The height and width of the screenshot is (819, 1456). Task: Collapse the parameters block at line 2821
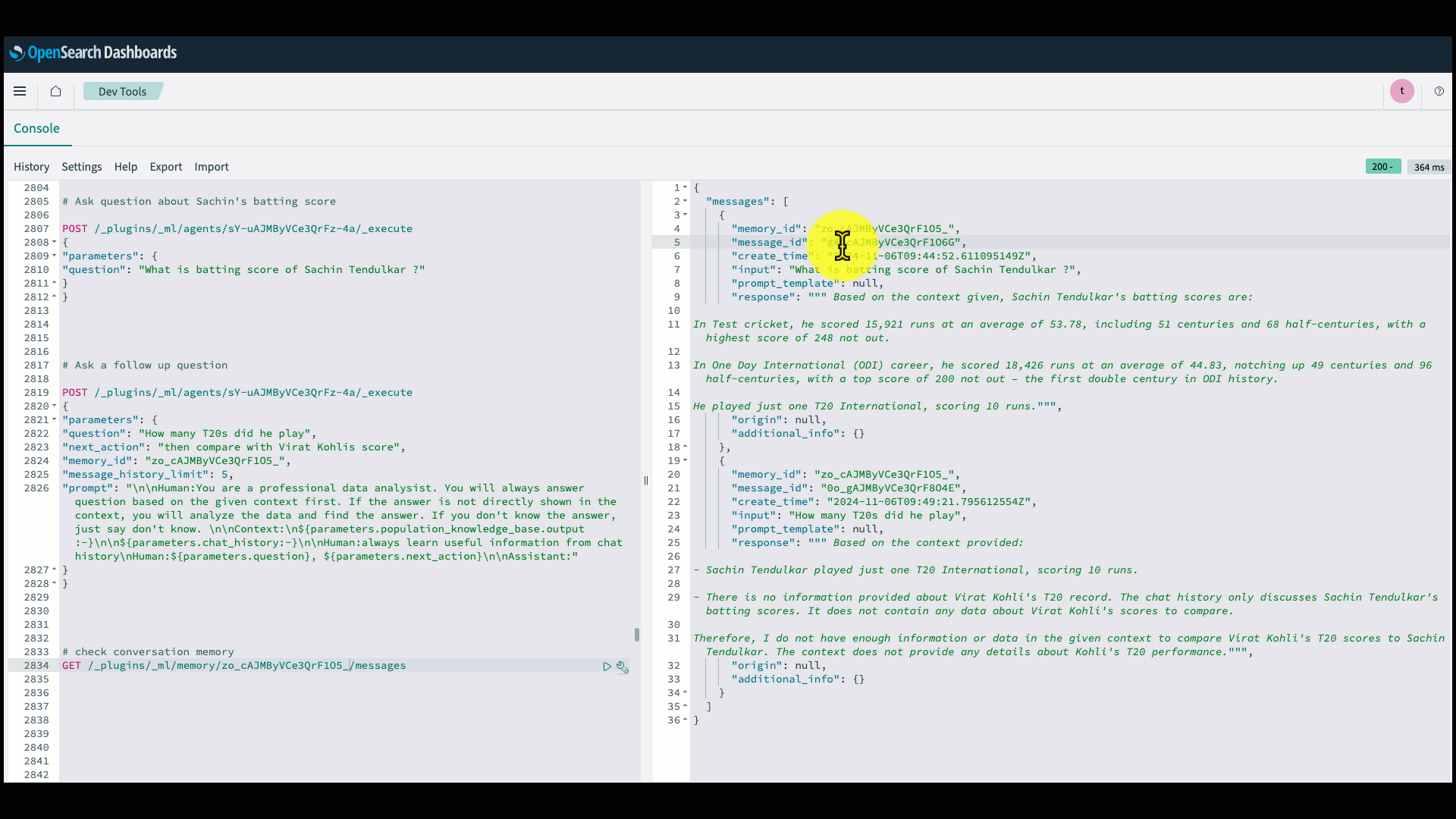[x=55, y=420]
